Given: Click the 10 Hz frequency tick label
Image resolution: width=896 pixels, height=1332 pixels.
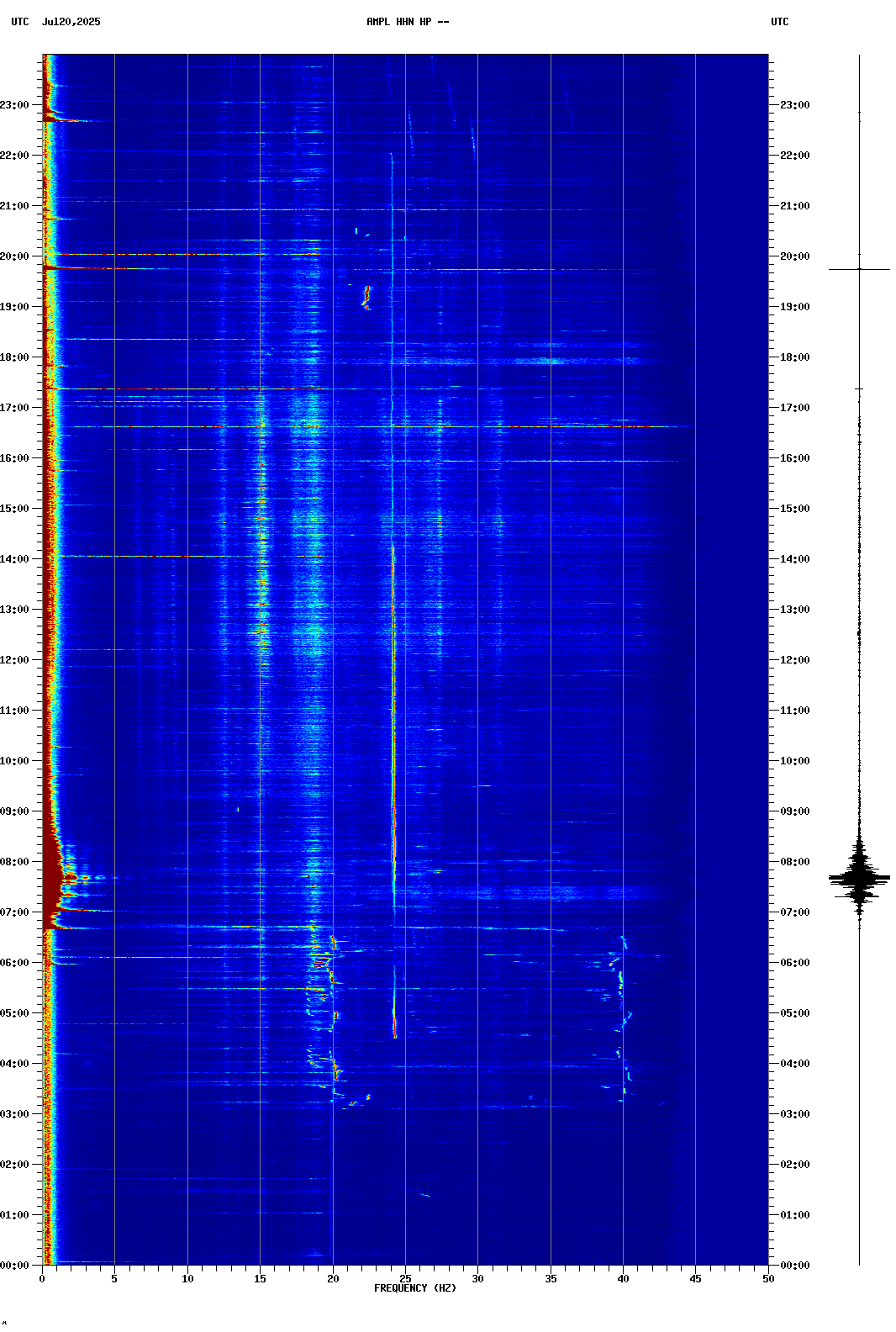Looking at the screenshot, I should click(187, 1279).
